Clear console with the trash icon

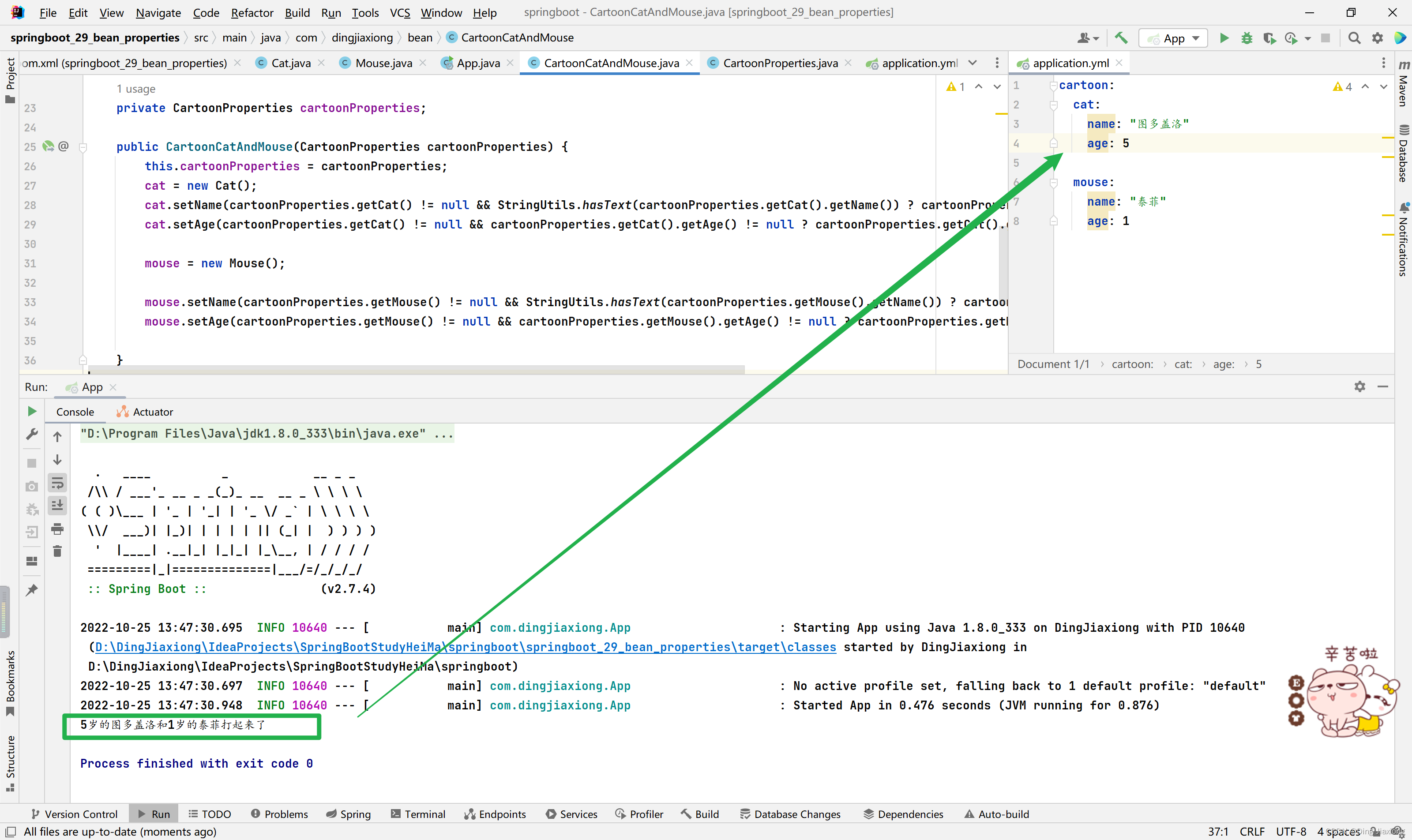pos(57,551)
